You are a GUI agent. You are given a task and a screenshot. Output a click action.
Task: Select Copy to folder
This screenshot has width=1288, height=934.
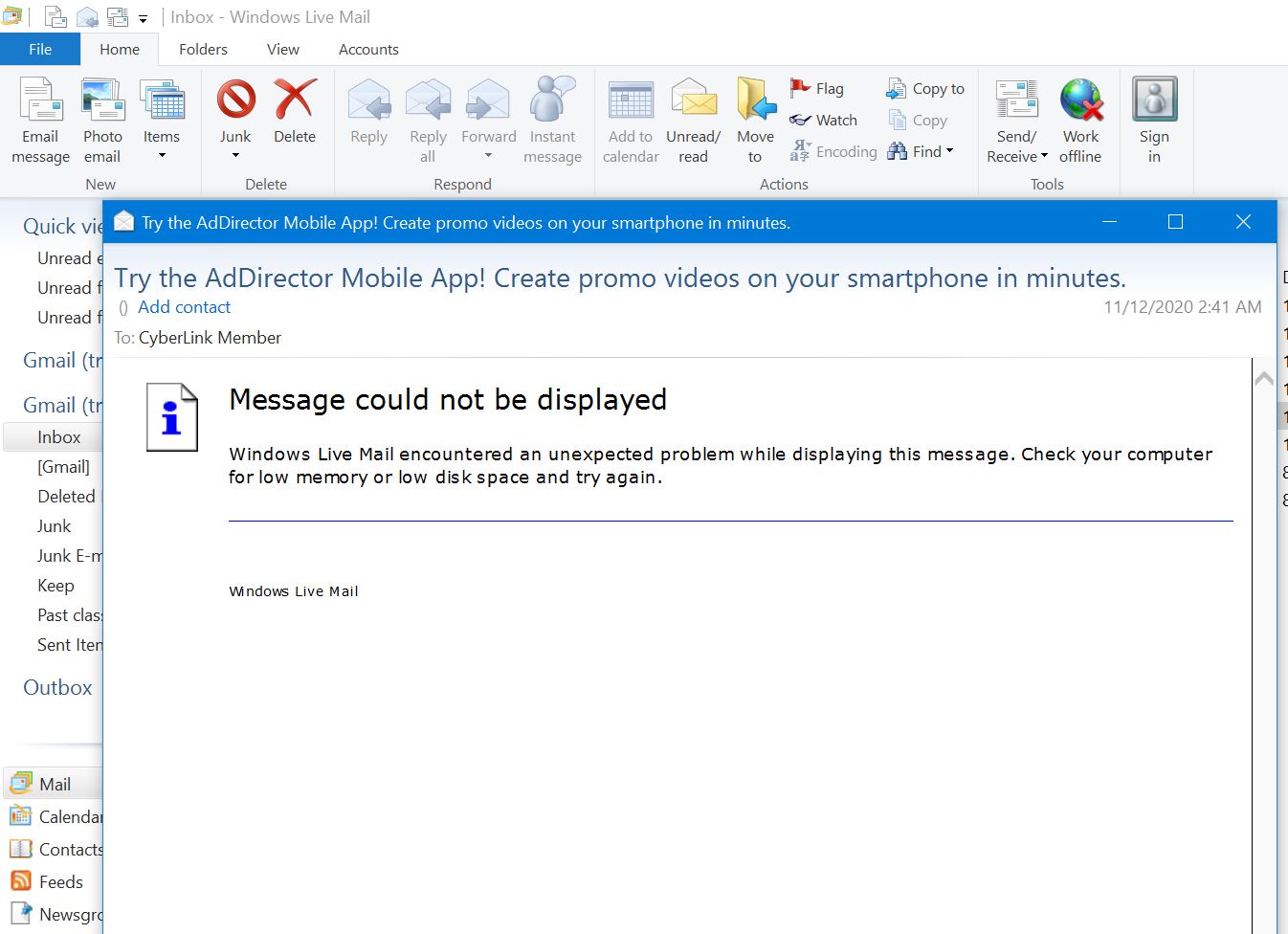coord(925,88)
